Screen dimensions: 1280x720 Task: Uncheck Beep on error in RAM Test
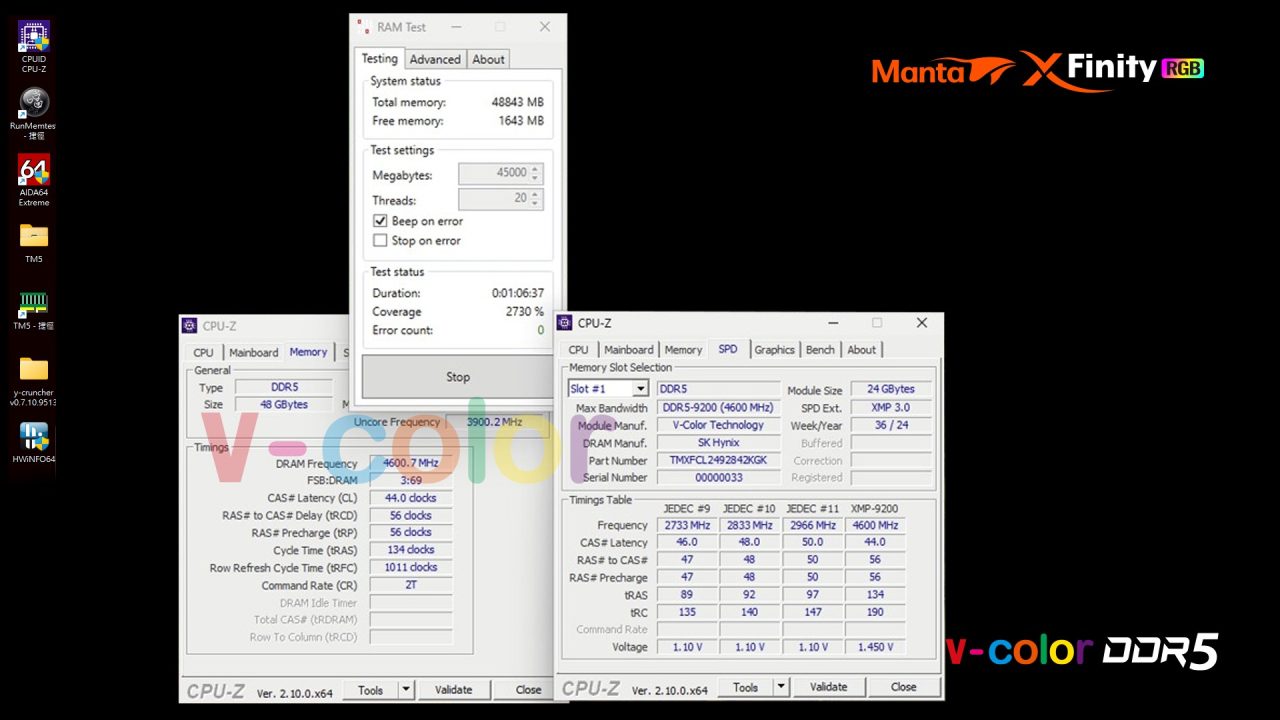point(380,221)
